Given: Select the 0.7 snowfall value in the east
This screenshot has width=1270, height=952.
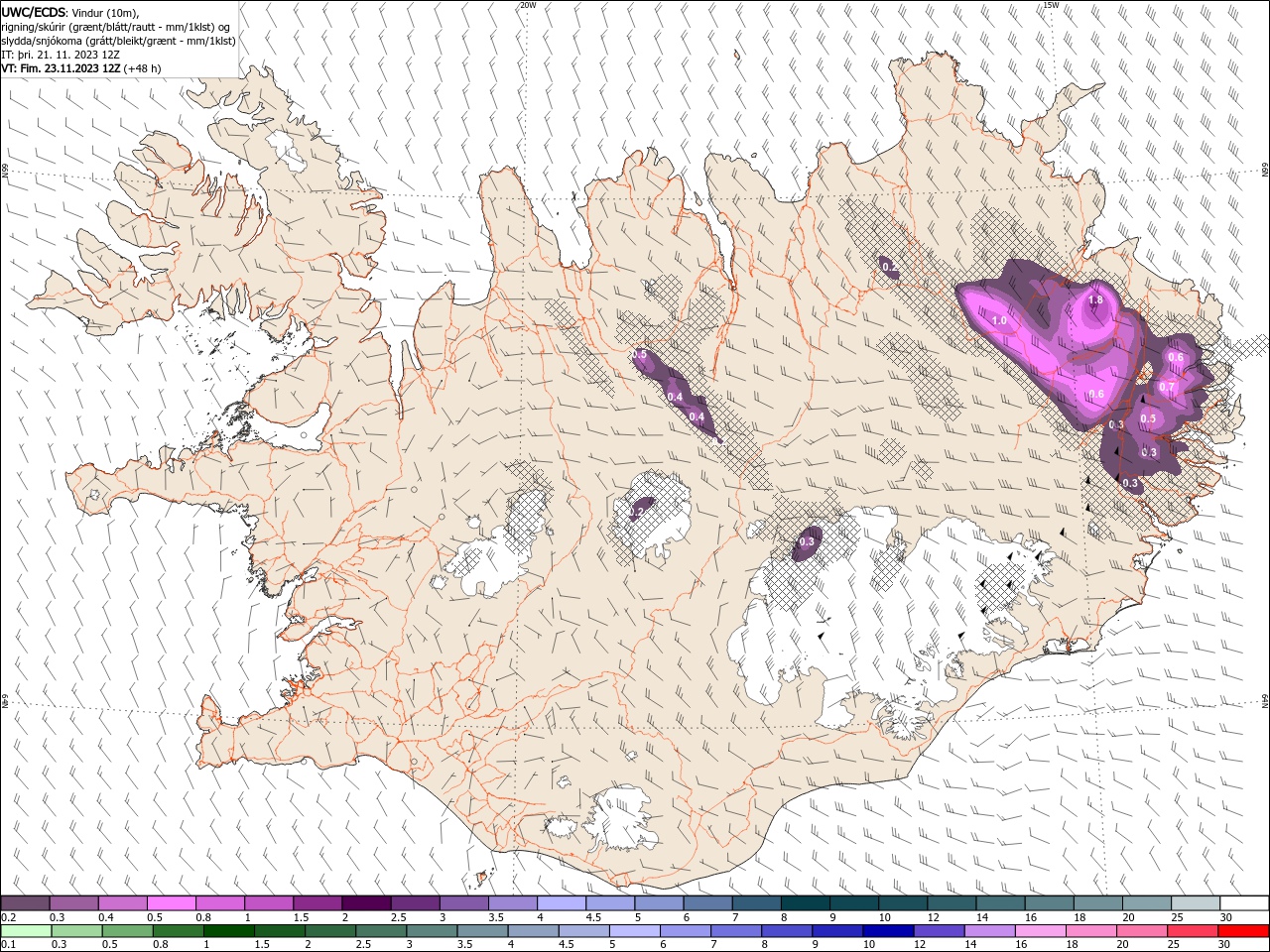Looking at the screenshot, I should (1167, 387).
